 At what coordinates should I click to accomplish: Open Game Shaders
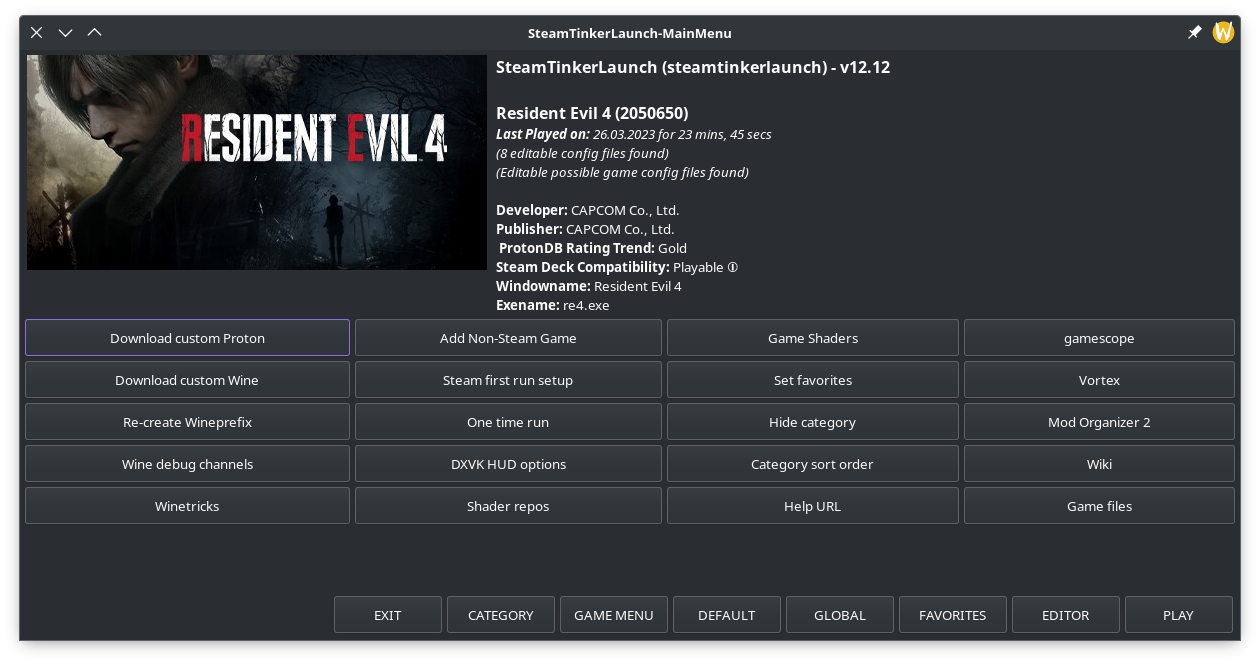(x=813, y=338)
